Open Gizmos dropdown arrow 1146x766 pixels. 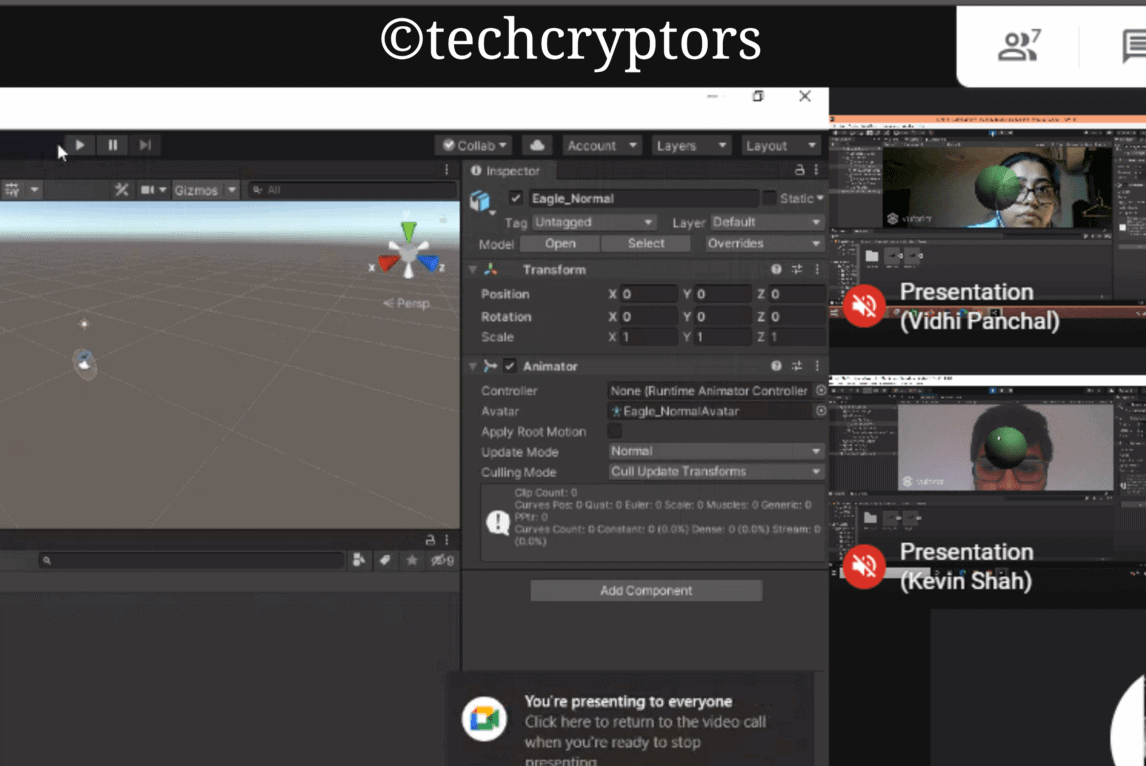[232, 190]
